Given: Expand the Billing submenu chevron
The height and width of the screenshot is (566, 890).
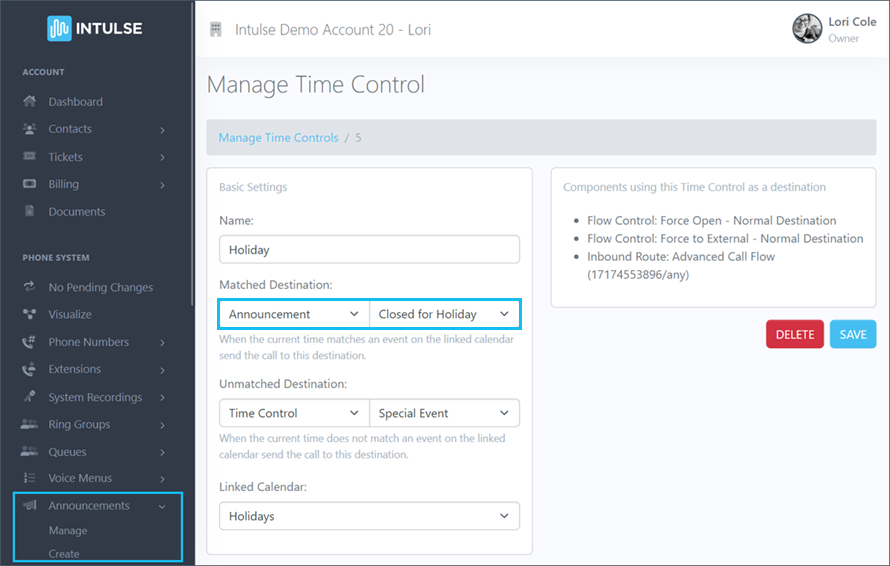Looking at the screenshot, I should (162, 185).
